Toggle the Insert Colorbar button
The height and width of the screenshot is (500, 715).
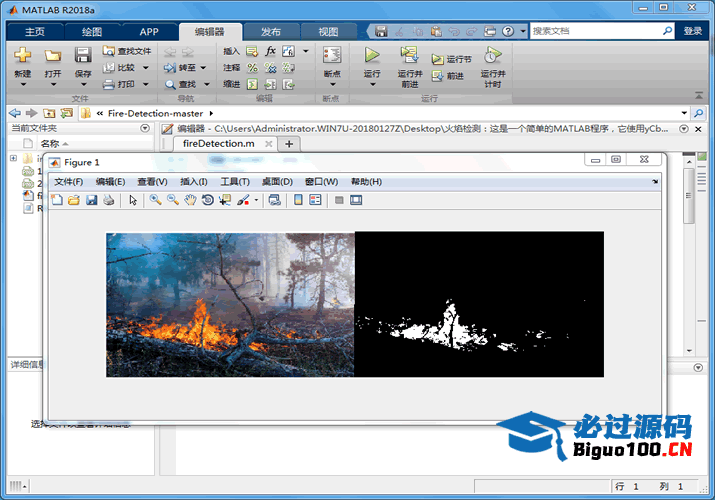point(298,200)
